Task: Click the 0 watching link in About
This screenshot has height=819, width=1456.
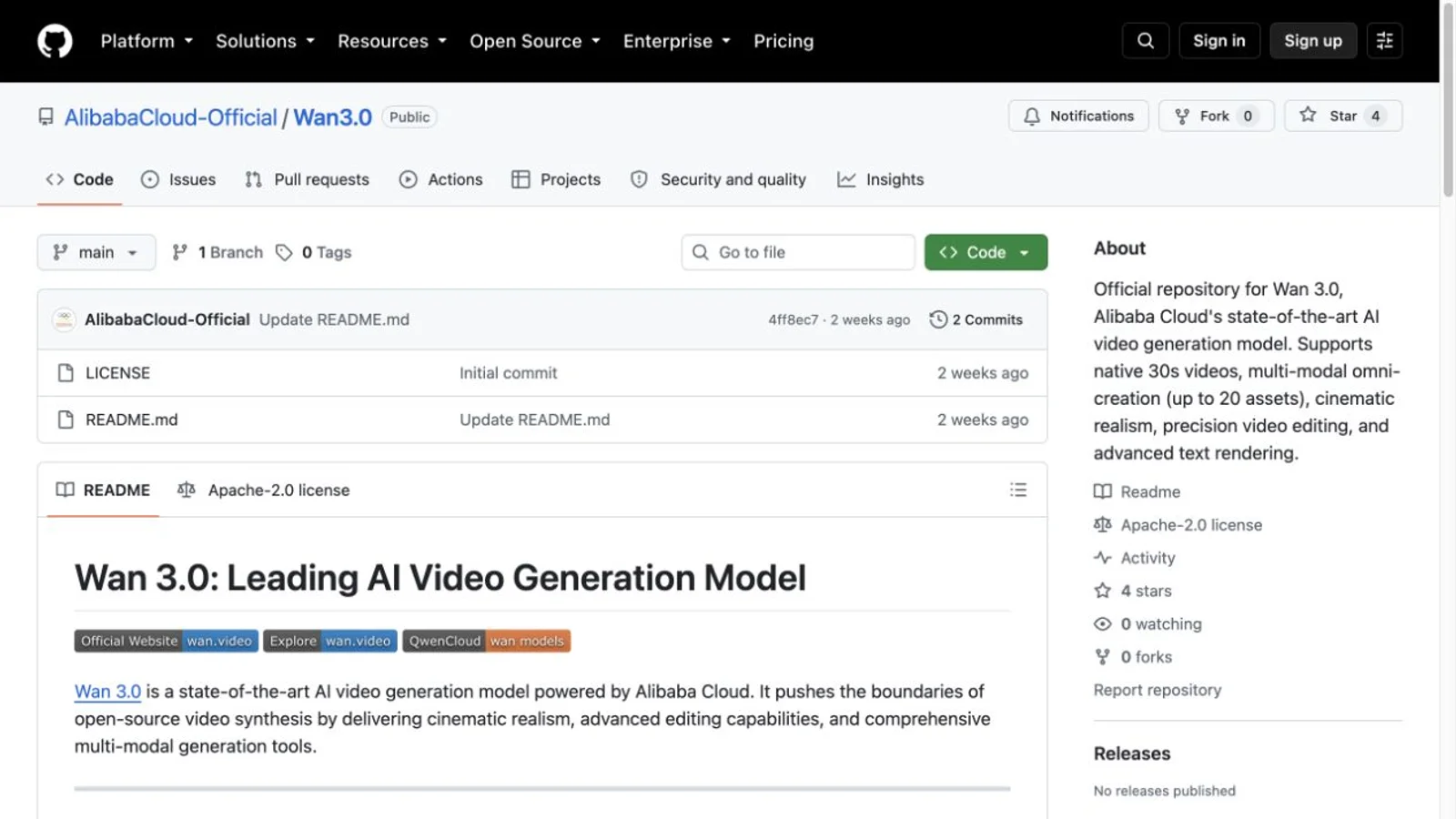Action: [1148, 624]
